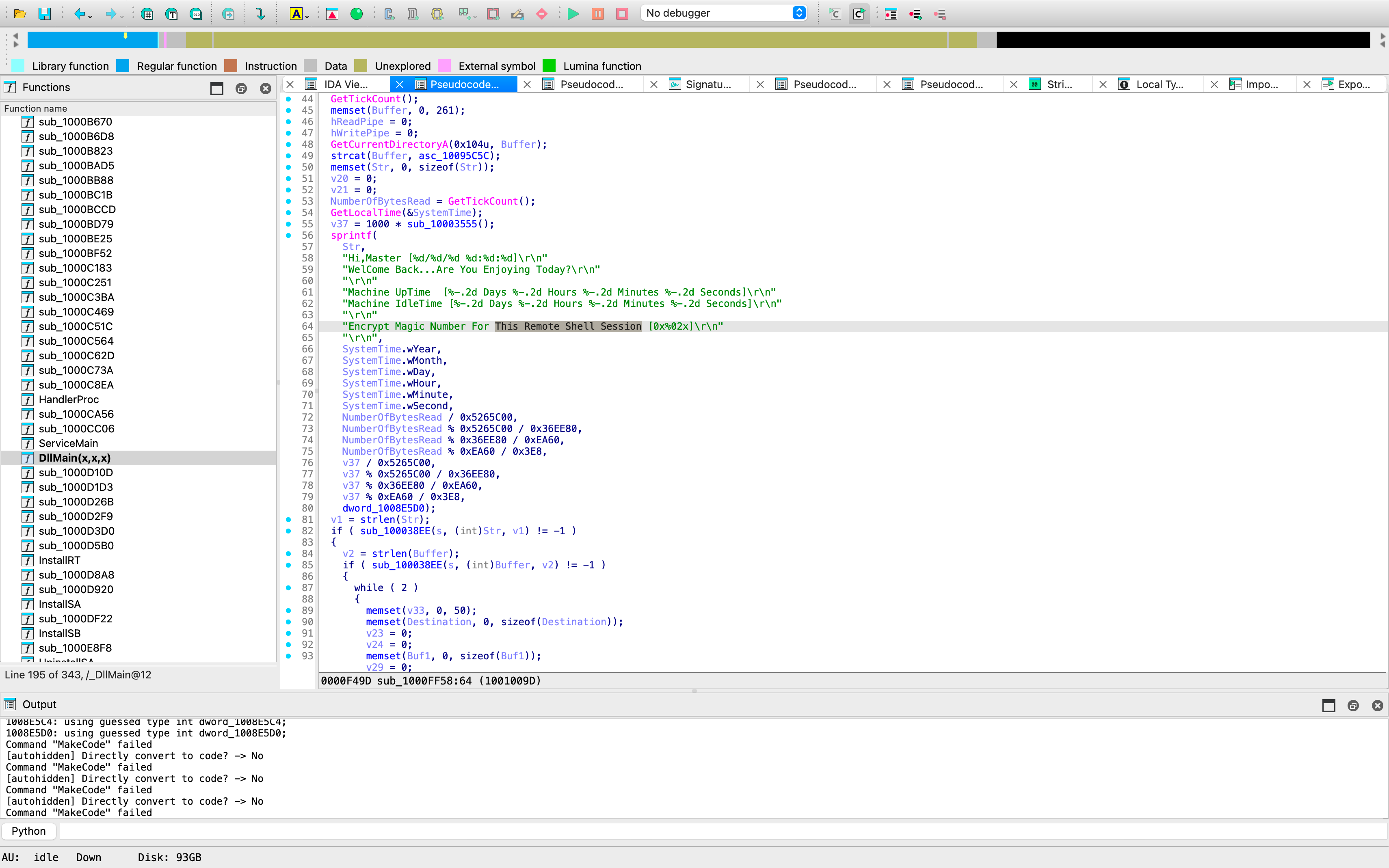
Task: Click the blue region of navigation band
Action: pyautogui.click(x=92, y=40)
